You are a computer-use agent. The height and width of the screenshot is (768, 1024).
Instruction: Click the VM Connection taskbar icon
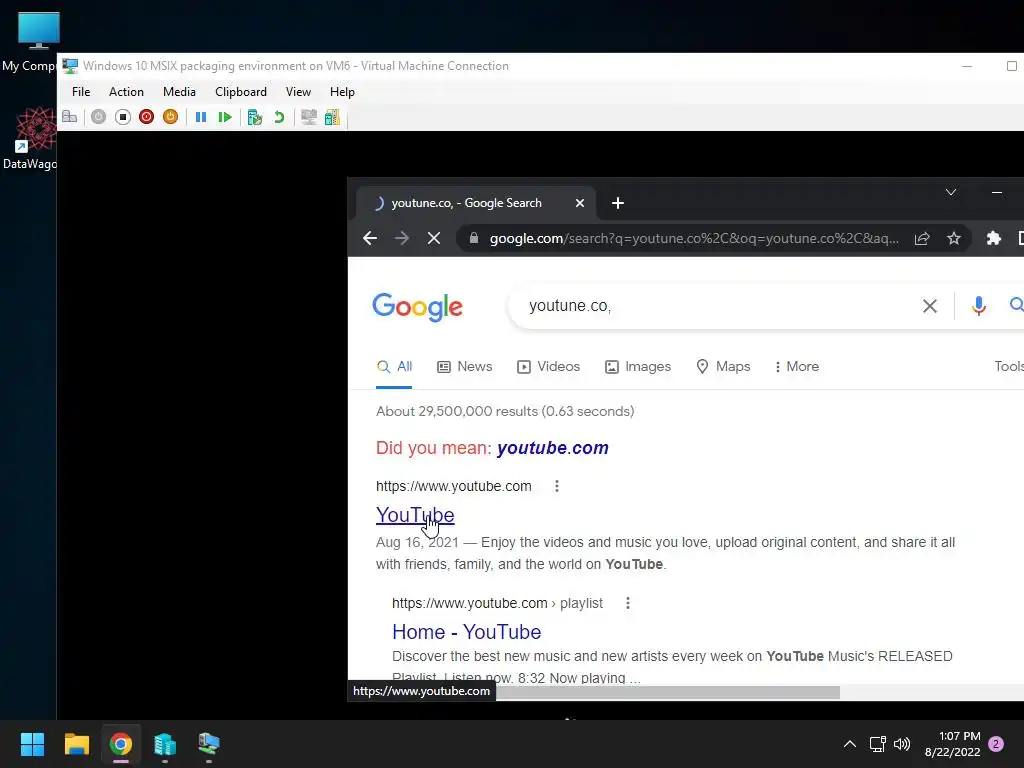click(209, 744)
